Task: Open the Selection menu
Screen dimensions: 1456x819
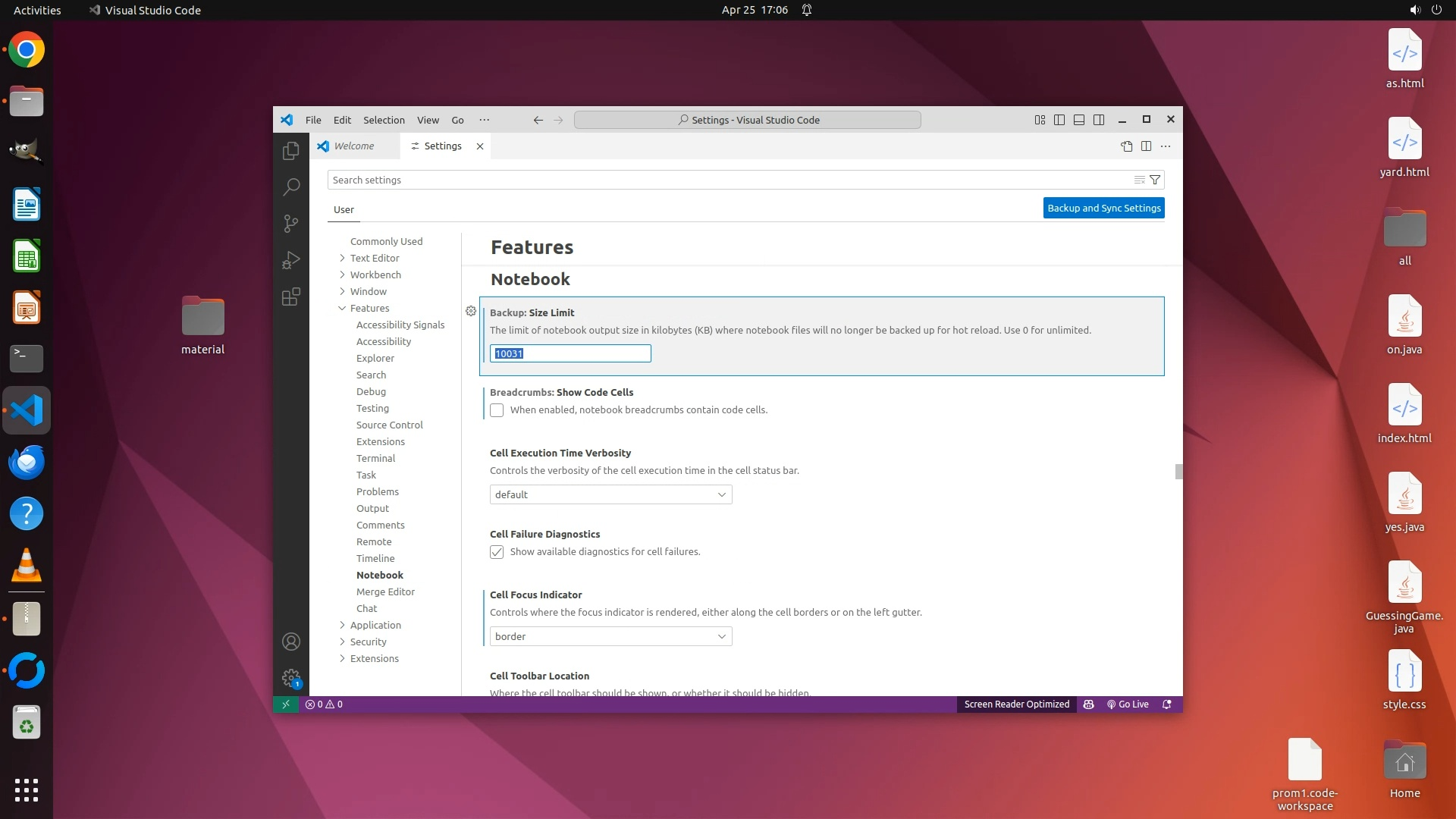Action: tap(384, 120)
